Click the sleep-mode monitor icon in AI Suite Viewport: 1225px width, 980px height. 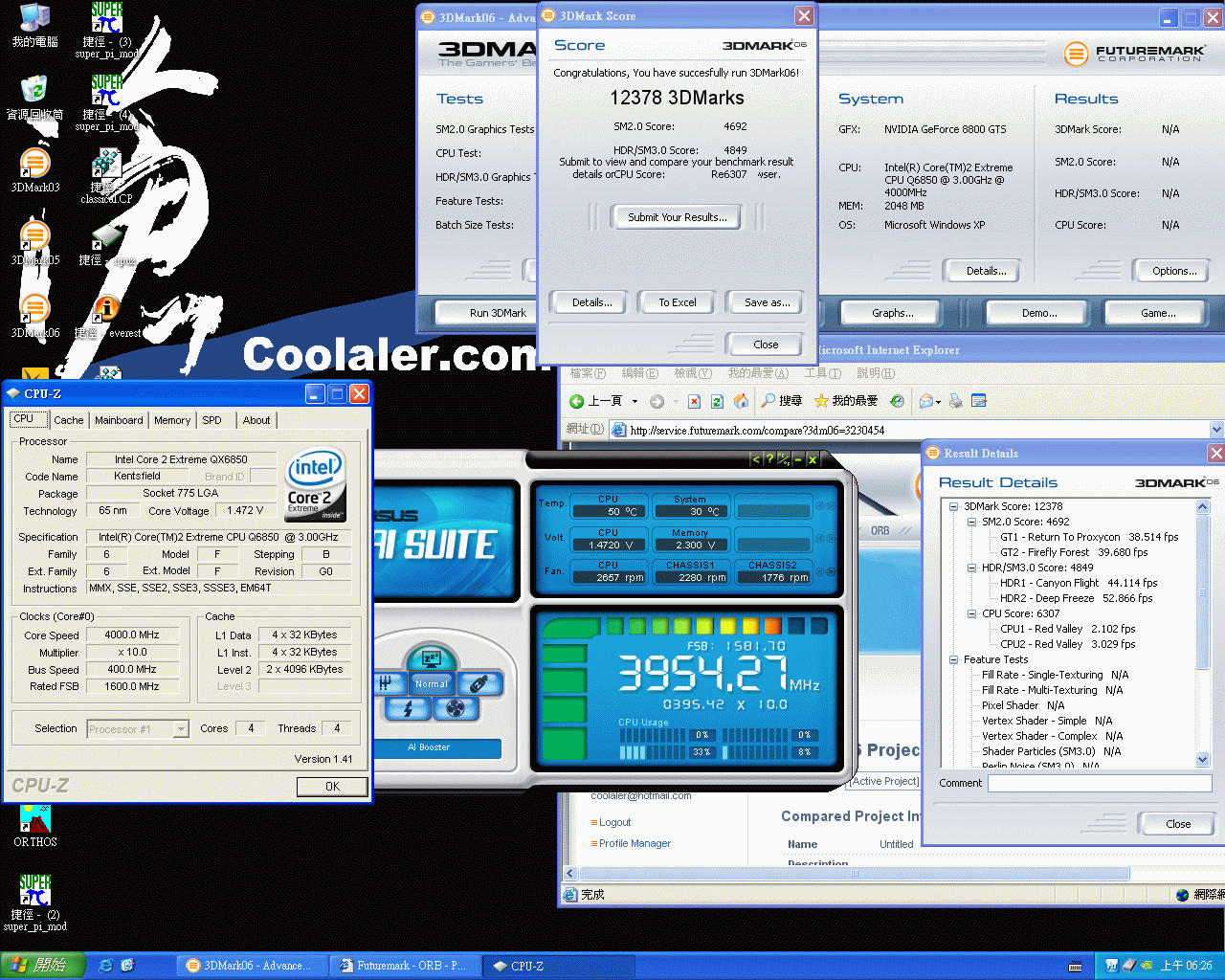click(x=431, y=659)
